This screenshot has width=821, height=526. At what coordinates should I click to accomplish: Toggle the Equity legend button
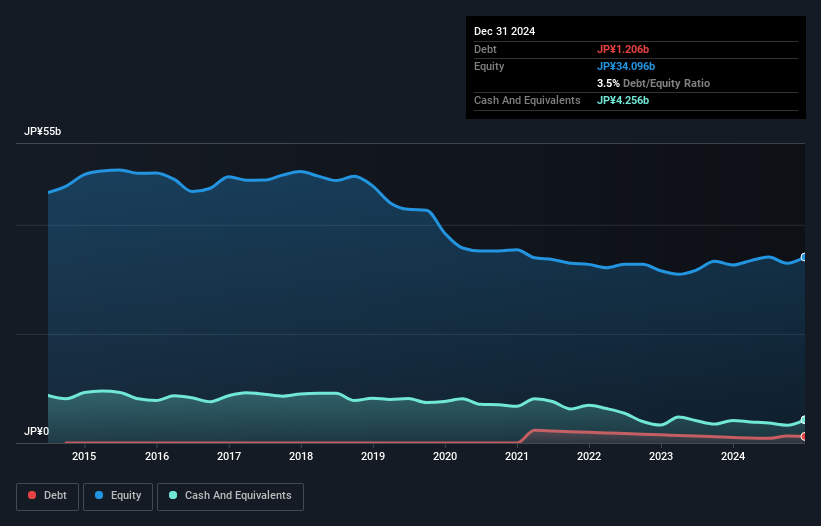click(x=118, y=496)
